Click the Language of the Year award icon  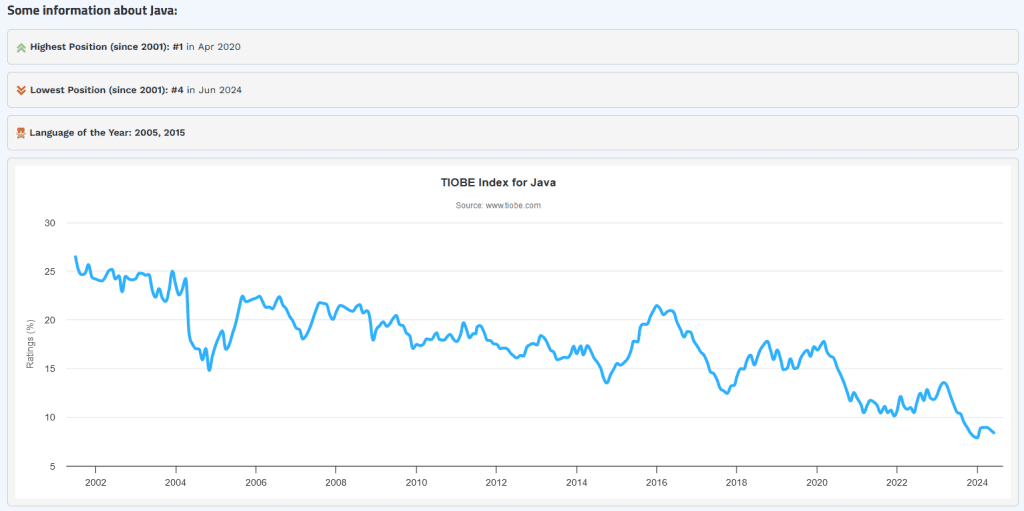[21, 133]
